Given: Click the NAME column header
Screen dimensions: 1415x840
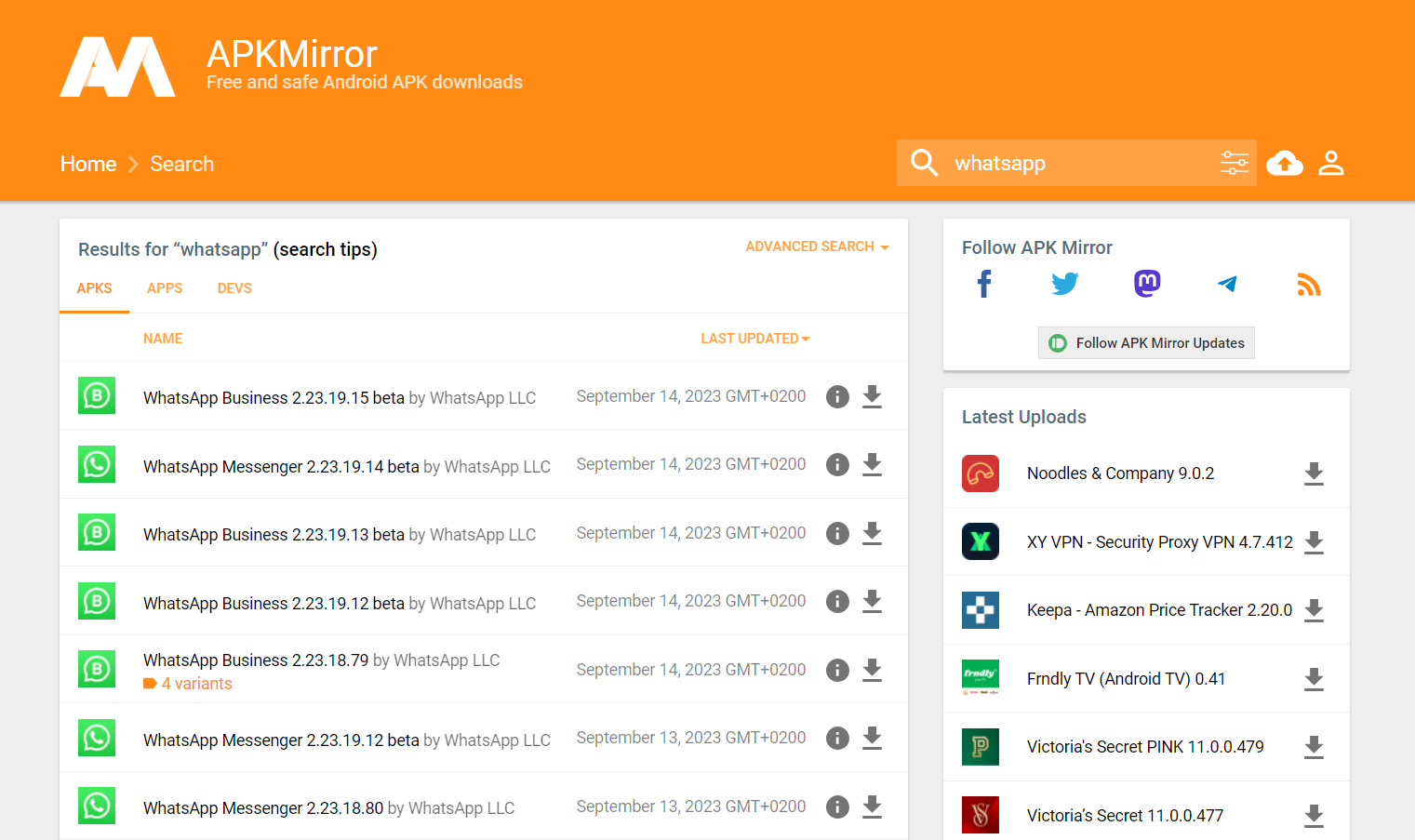Looking at the screenshot, I should 163,339.
